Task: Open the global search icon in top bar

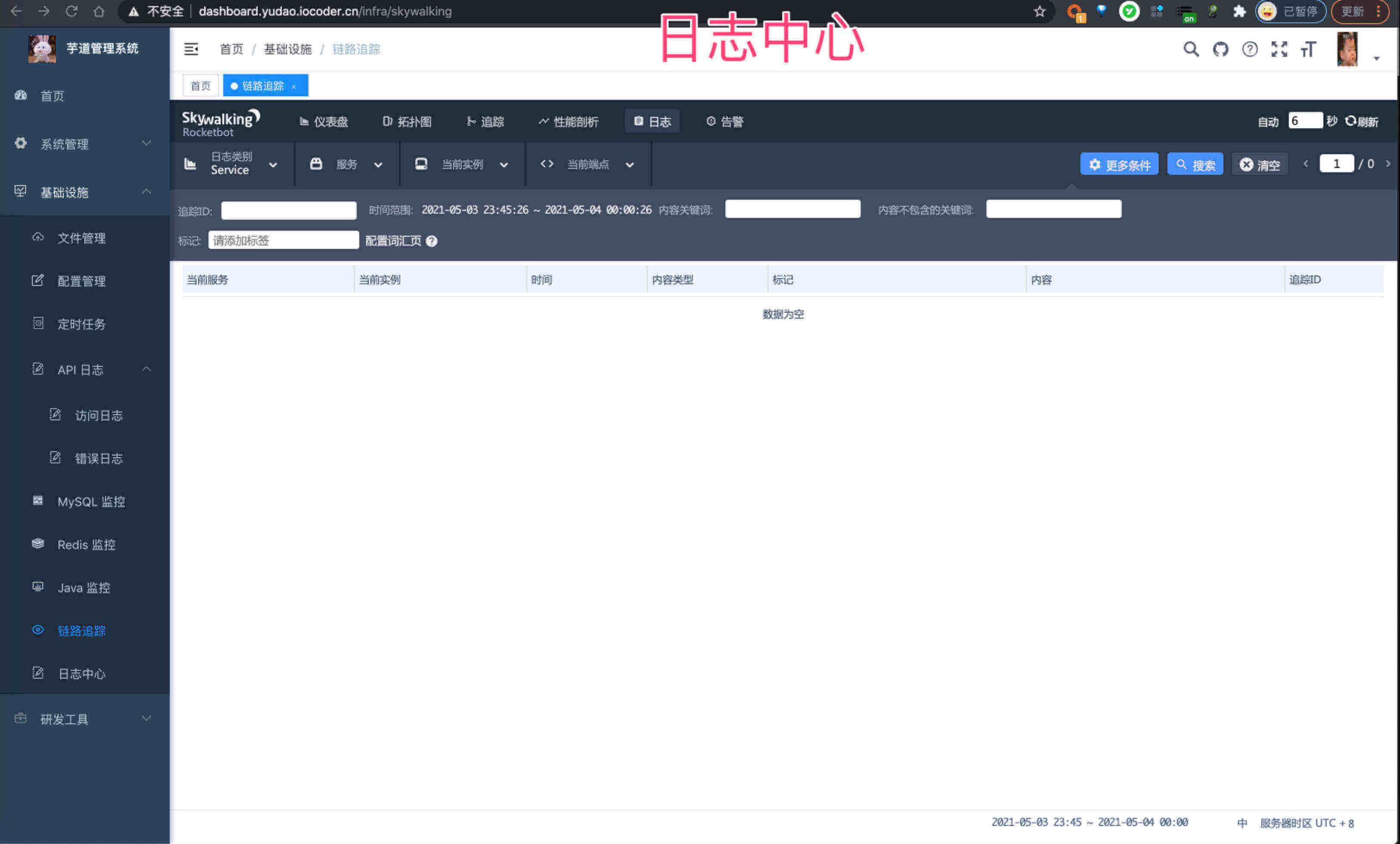Action: (x=1191, y=50)
